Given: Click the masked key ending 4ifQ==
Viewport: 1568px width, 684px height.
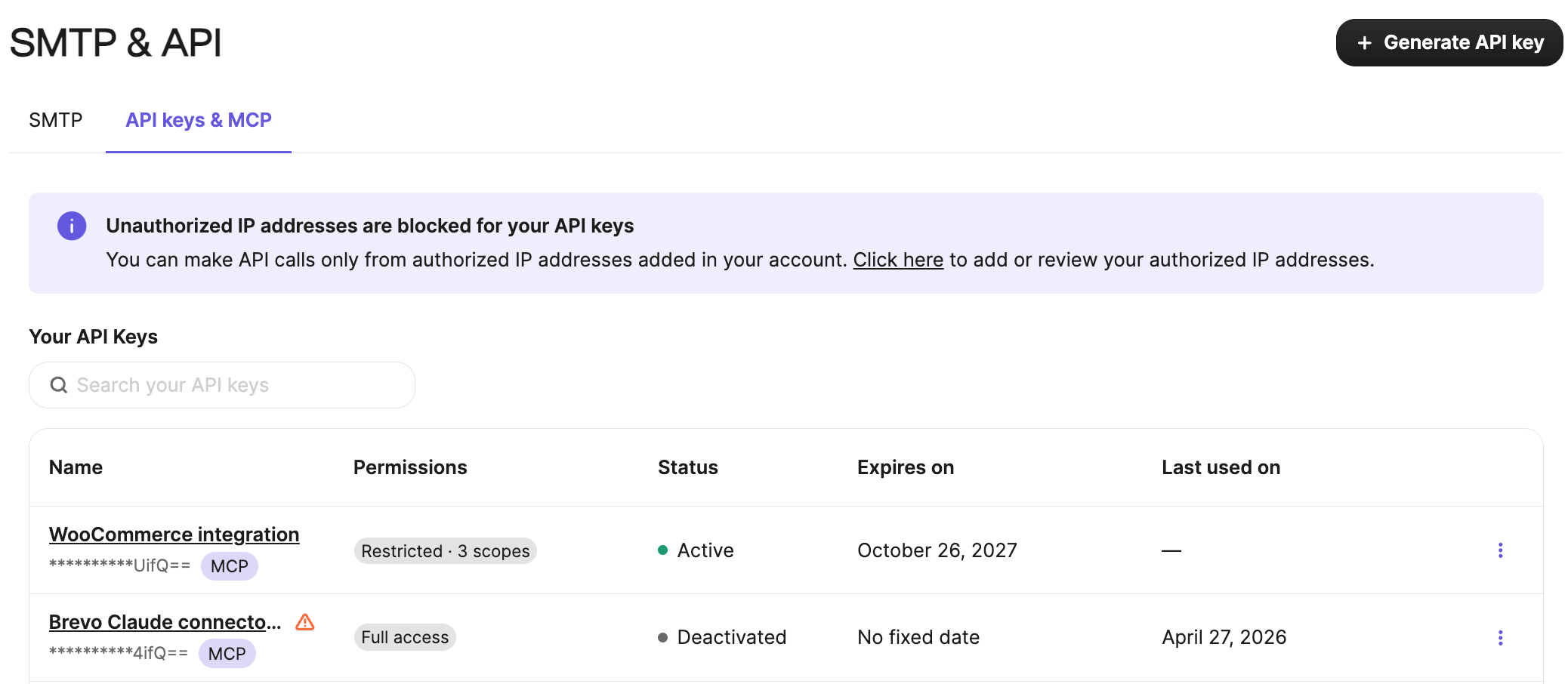Looking at the screenshot, I should [119, 652].
